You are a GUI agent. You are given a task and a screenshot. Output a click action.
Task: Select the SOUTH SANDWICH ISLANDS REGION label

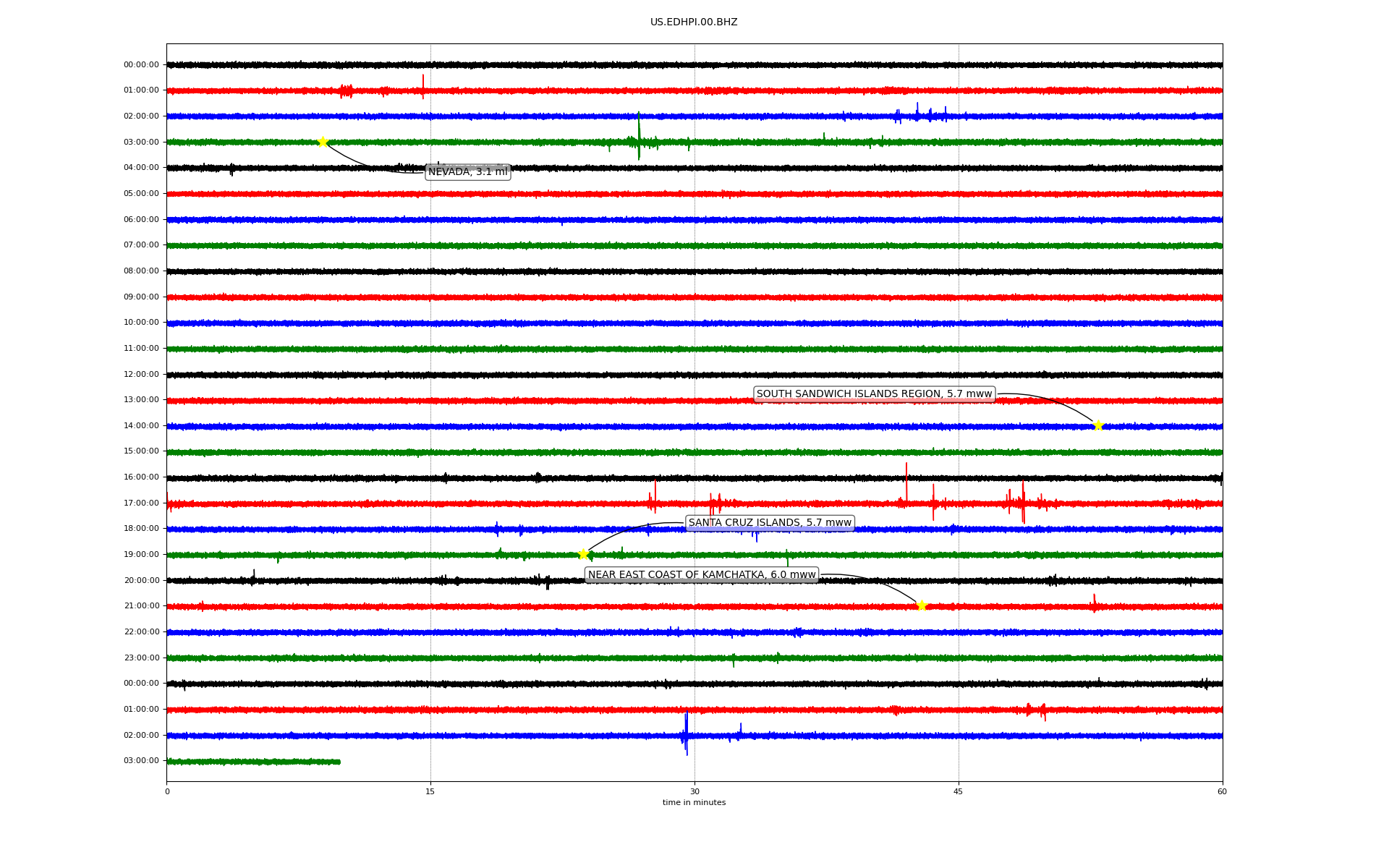[x=874, y=394]
